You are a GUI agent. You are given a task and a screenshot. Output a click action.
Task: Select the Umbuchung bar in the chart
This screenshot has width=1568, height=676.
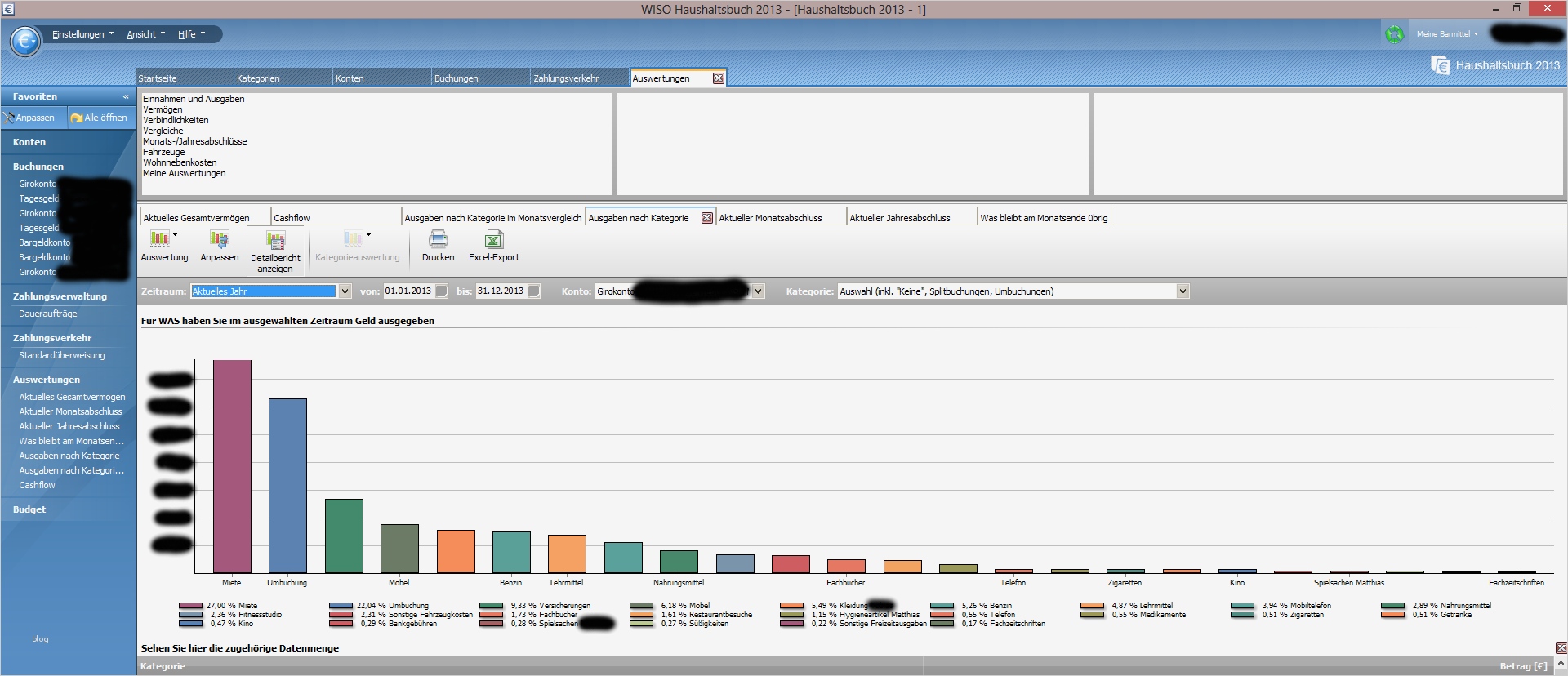coord(287,486)
